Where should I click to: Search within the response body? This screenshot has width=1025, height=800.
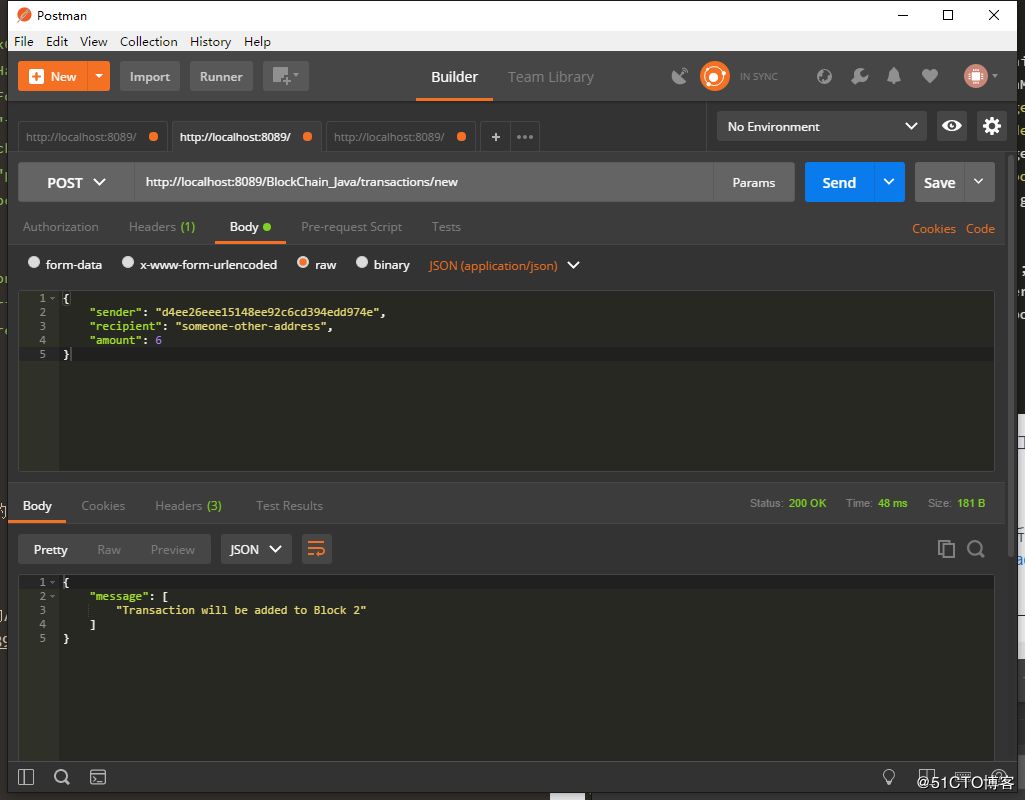(x=976, y=548)
